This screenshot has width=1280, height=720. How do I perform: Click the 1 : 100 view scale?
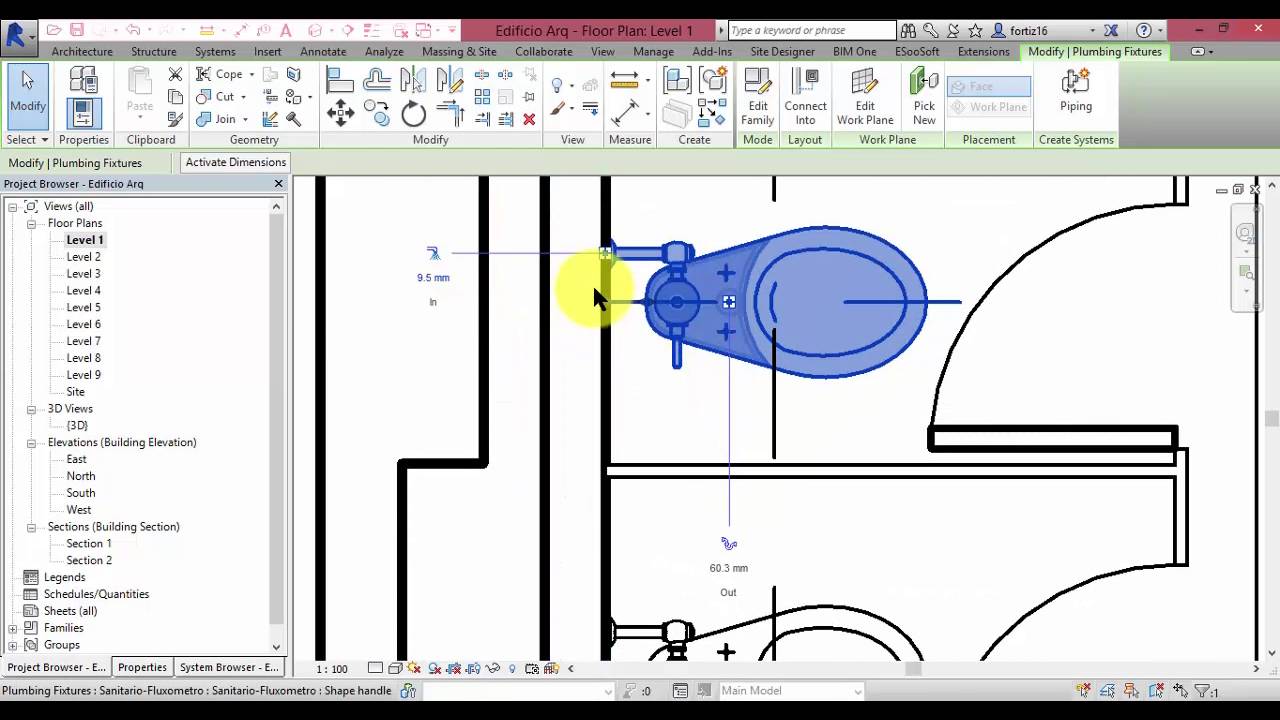pyautogui.click(x=332, y=669)
